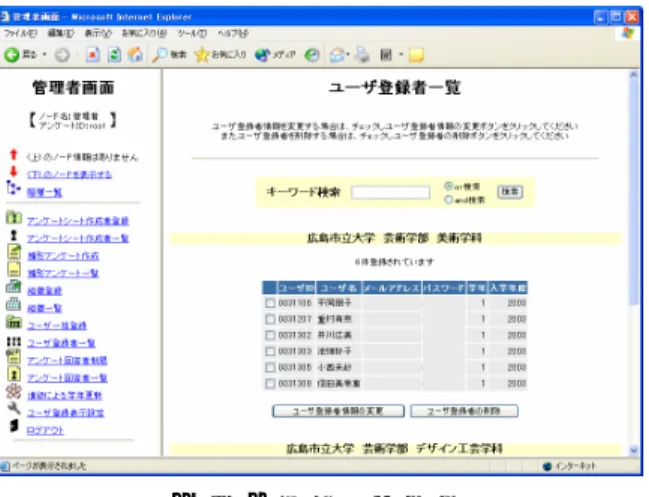Open the 組織一覧 link in sidebar

coord(45,308)
